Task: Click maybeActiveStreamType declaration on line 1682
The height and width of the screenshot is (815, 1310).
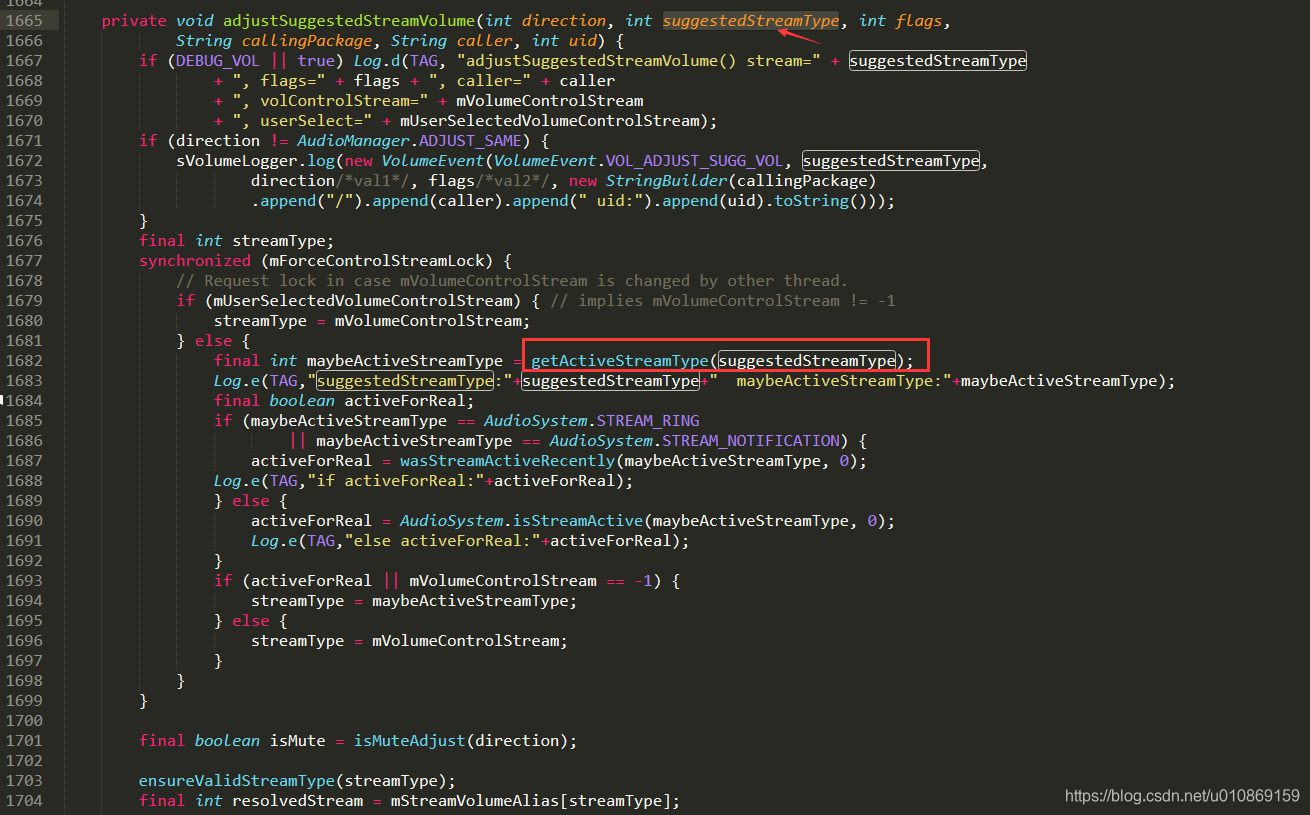Action: [x=405, y=361]
